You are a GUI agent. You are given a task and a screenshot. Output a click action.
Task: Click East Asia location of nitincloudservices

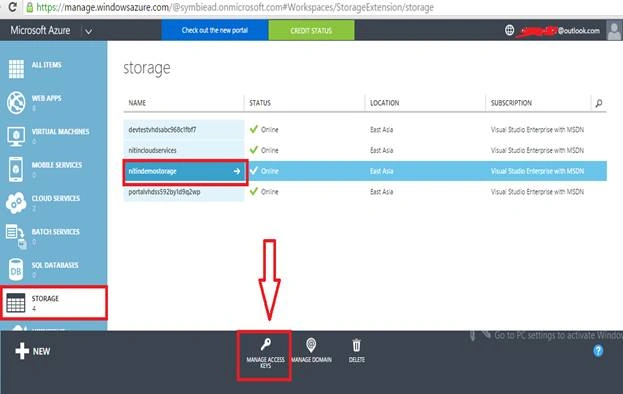(381, 150)
